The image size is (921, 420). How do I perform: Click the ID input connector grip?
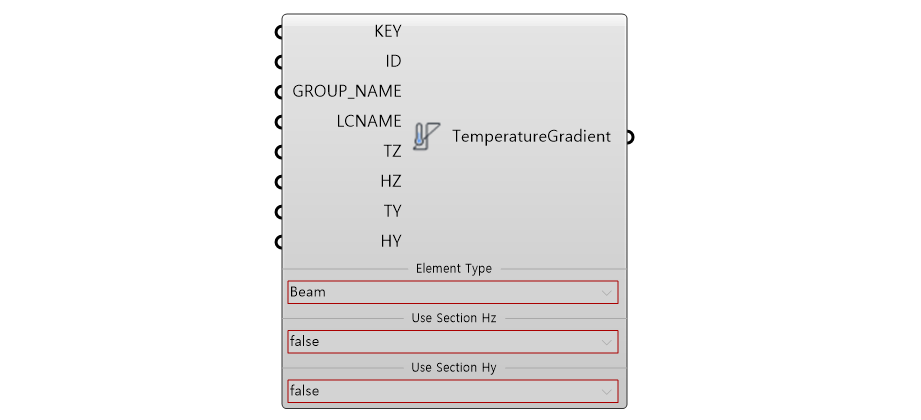tap(279, 62)
